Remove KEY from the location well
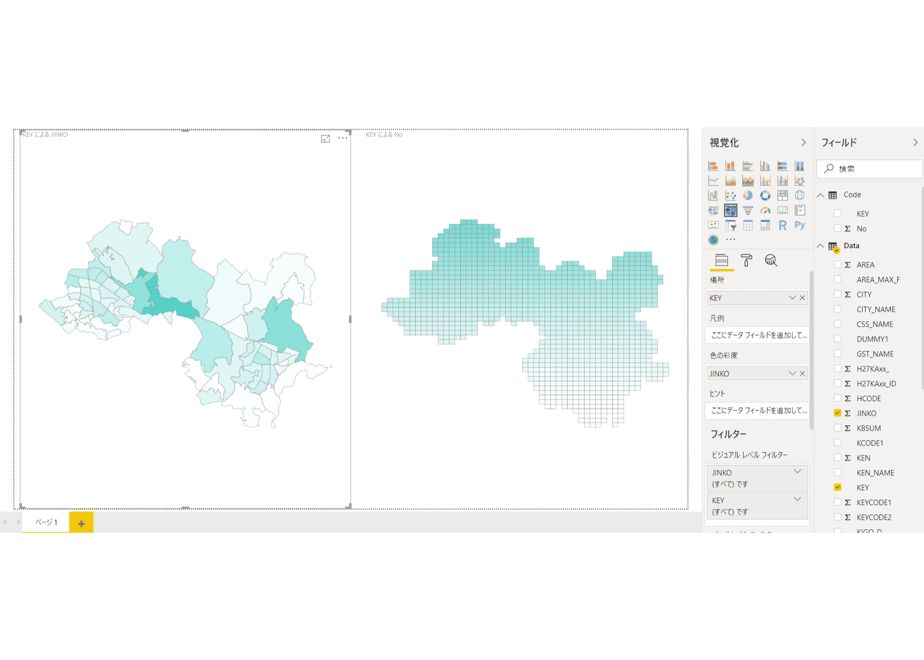Screen dimensions: 924x660 [802, 298]
